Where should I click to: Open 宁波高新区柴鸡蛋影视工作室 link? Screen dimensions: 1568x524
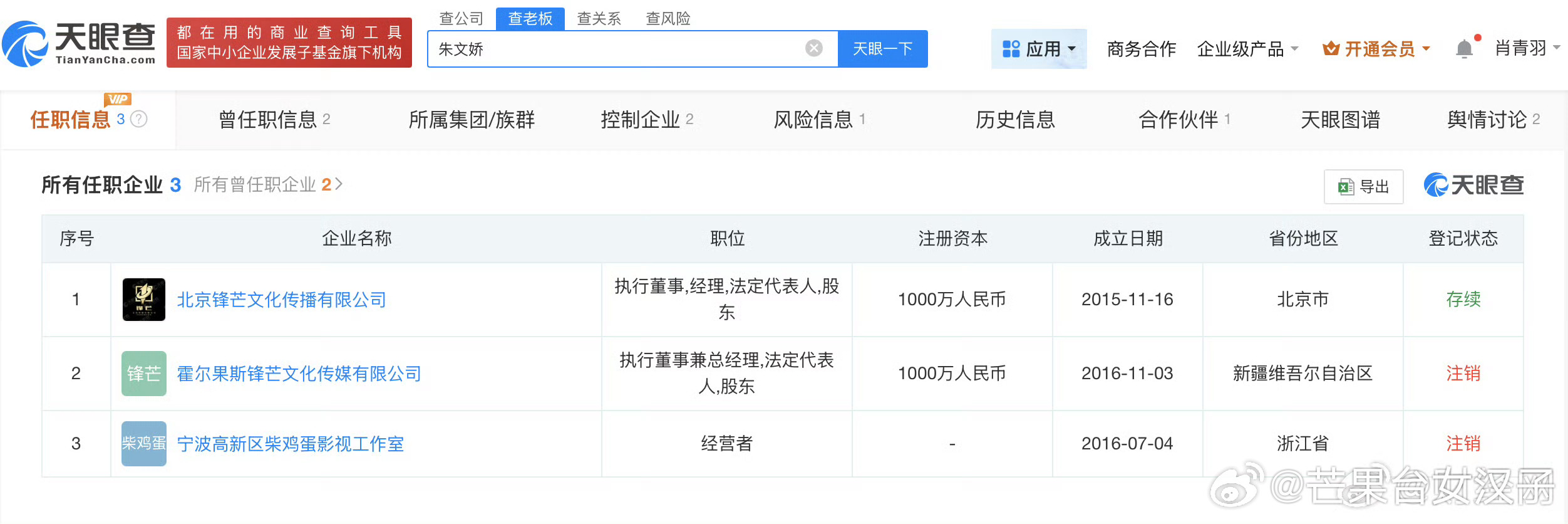[291, 444]
